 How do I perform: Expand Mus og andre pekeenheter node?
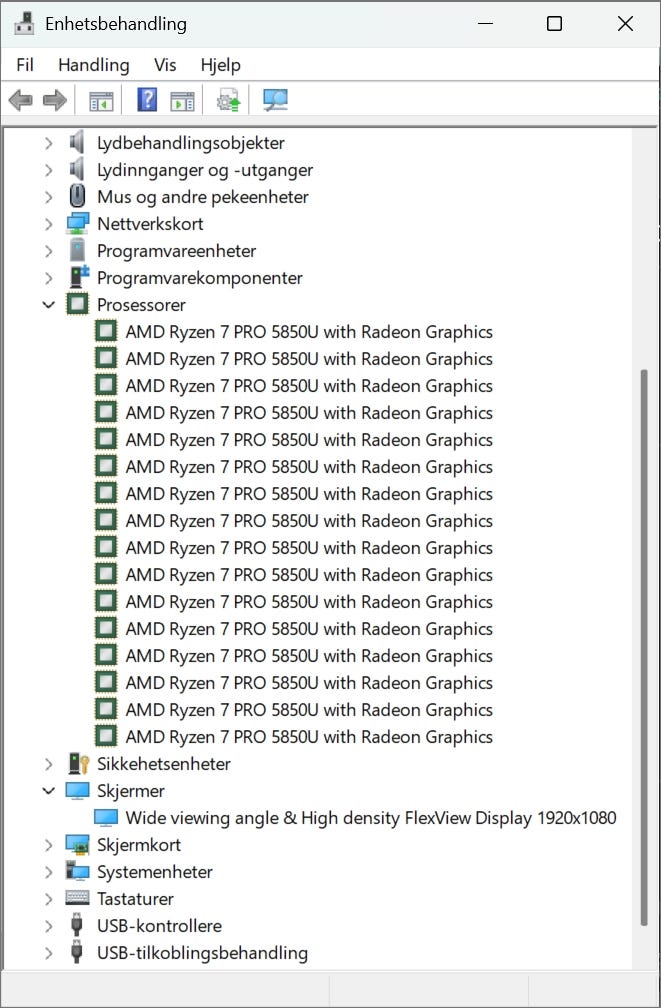coord(49,197)
